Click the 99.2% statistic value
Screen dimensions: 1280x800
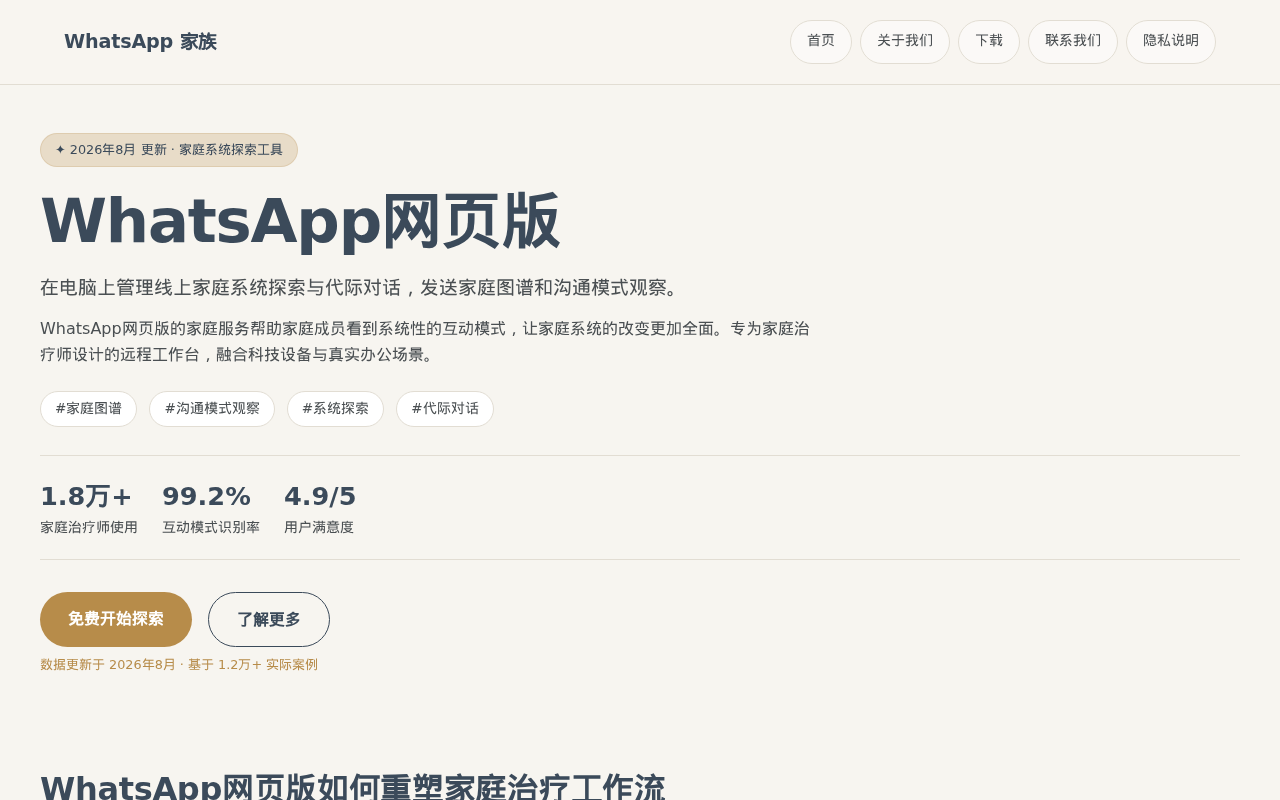(x=206, y=496)
